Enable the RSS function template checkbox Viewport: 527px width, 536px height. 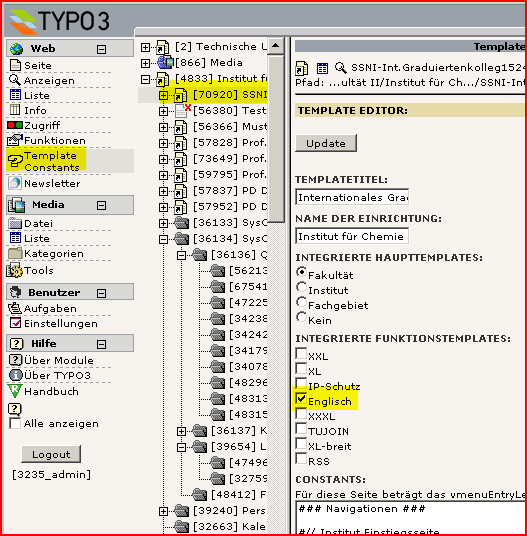301,458
